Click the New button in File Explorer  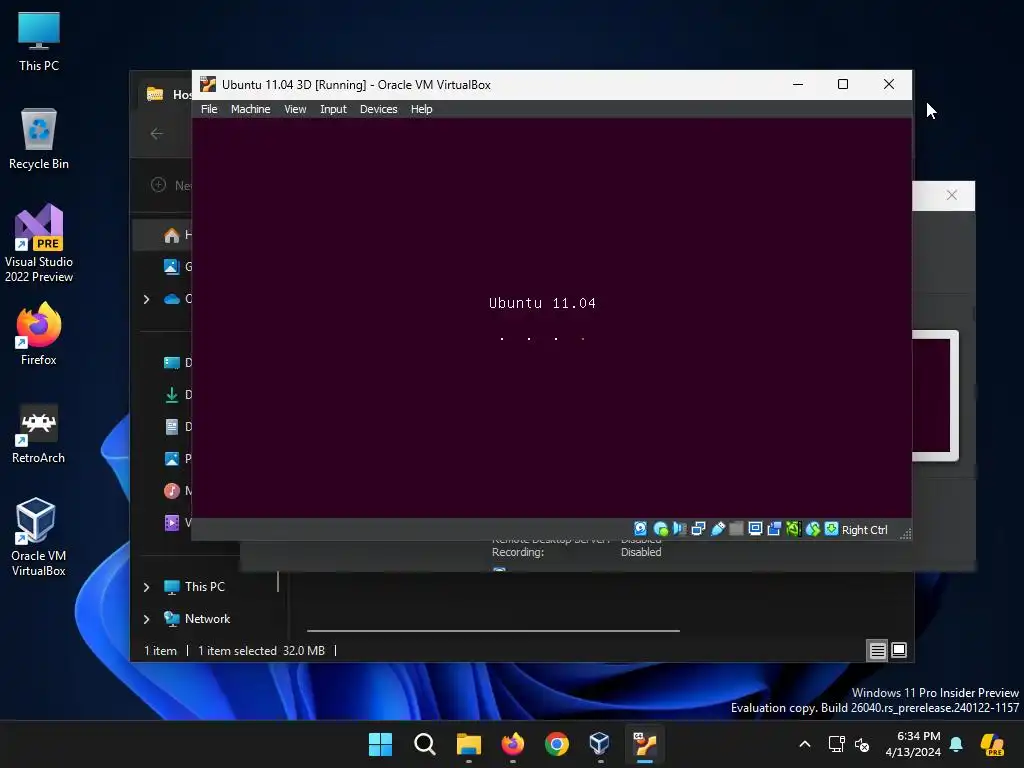170,185
